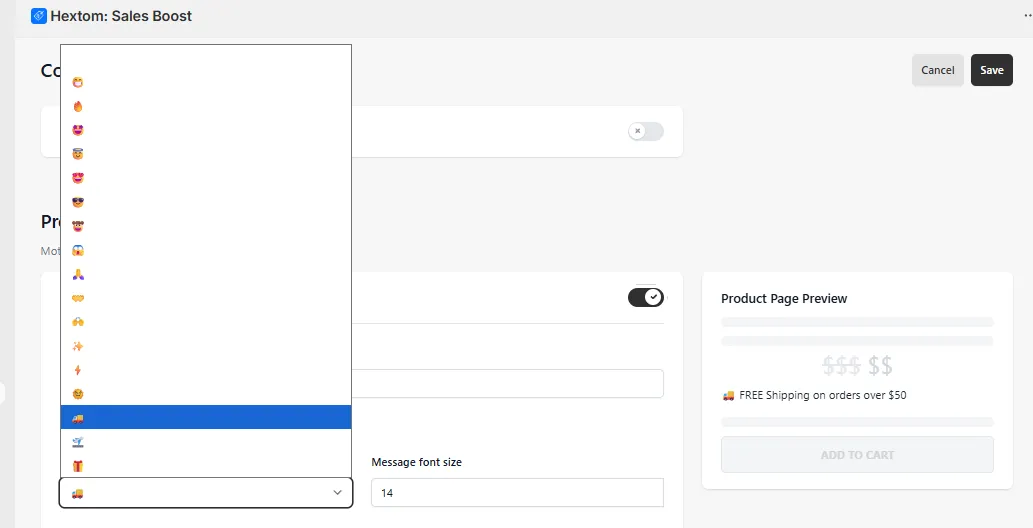This screenshot has height=528, width=1033.
Task: Enable the disabled toggle near the top
Action: (646, 131)
